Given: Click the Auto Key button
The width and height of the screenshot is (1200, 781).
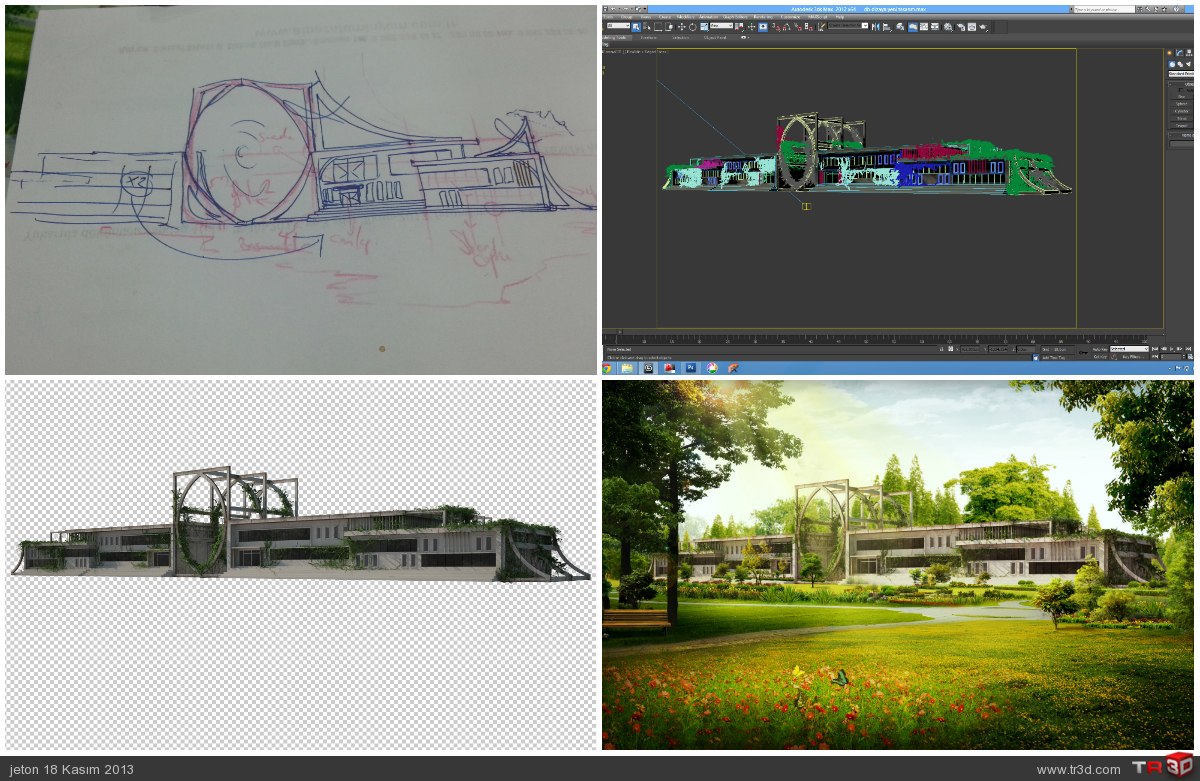Looking at the screenshot, I should click(1100, 349).
